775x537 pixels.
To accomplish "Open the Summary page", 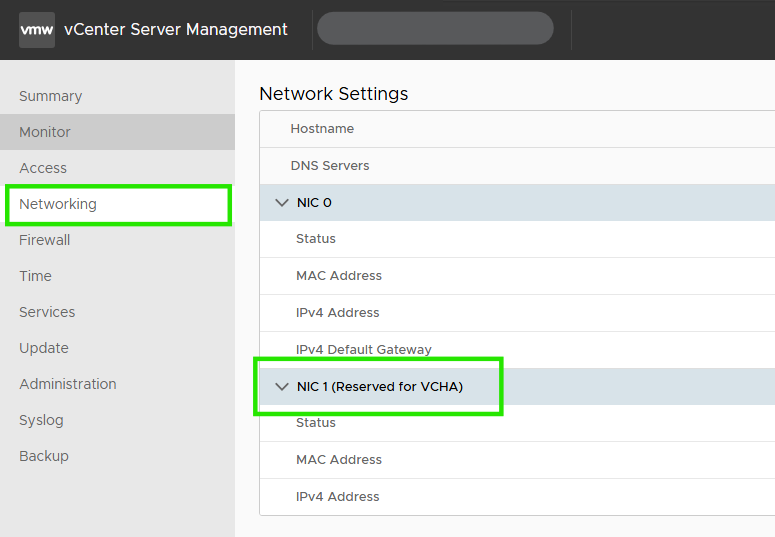I will (x=51, y=96).
